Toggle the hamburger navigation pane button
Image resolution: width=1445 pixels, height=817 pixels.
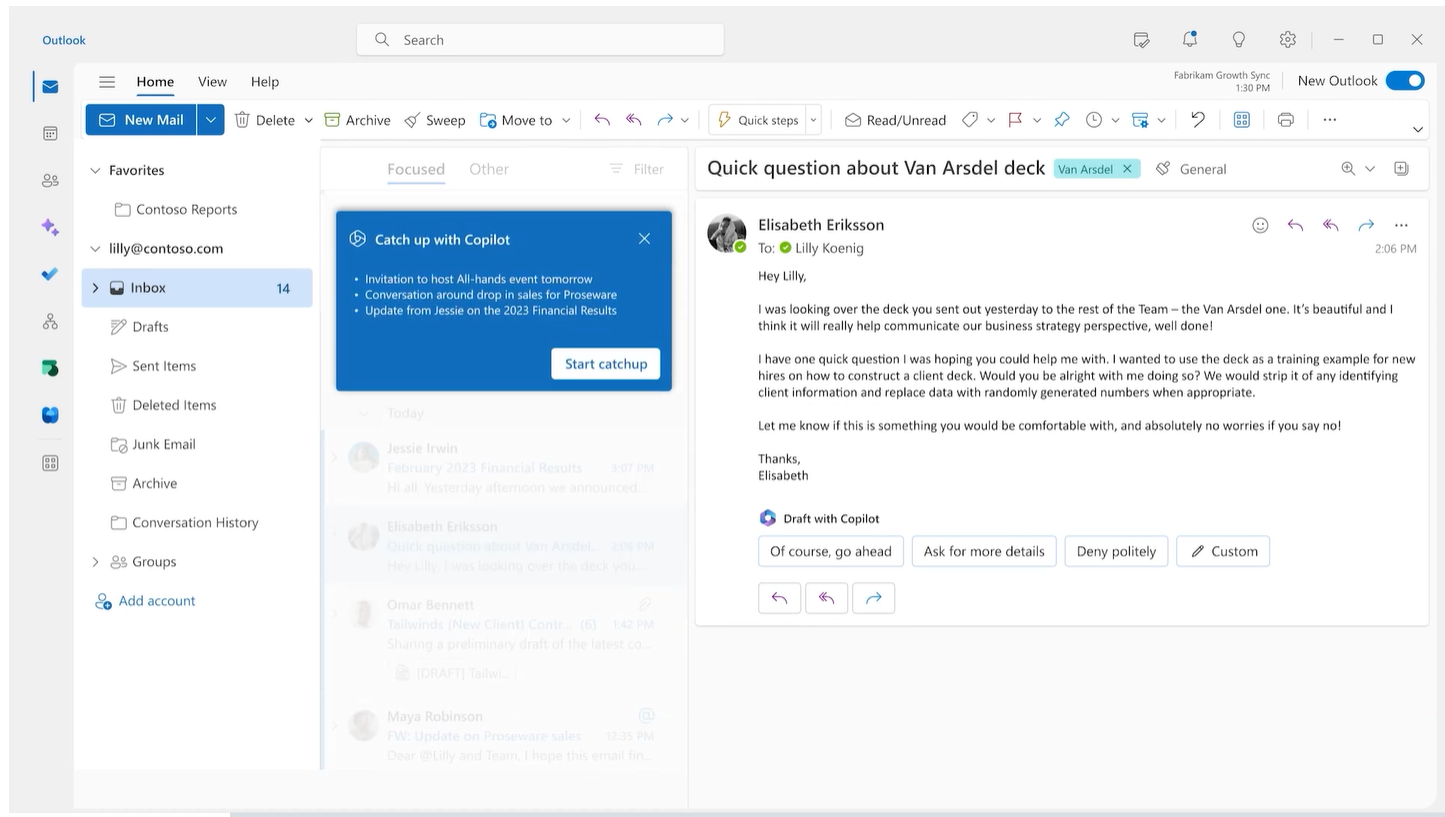(107, 82)
